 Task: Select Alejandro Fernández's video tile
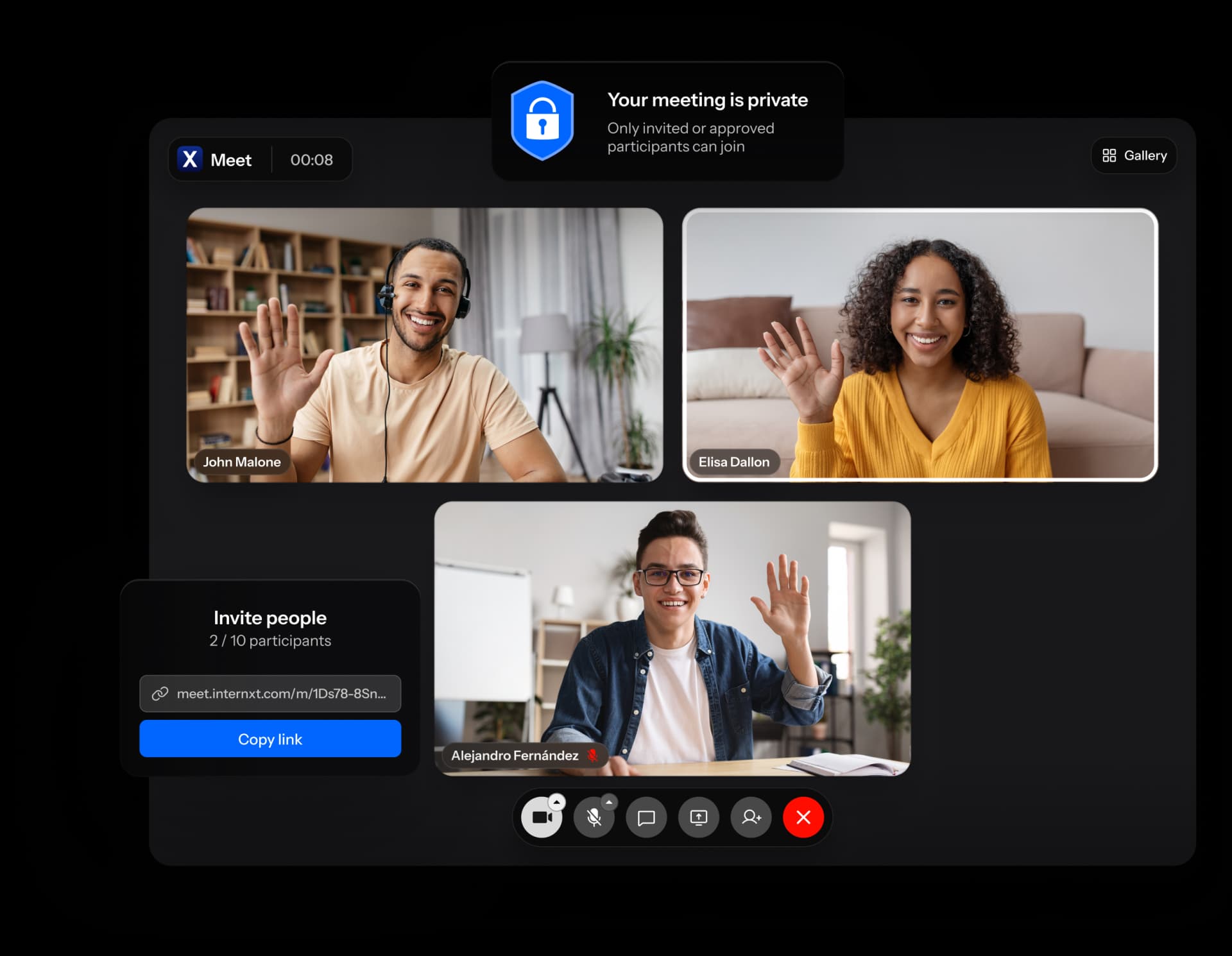click(x=672, y=638)
